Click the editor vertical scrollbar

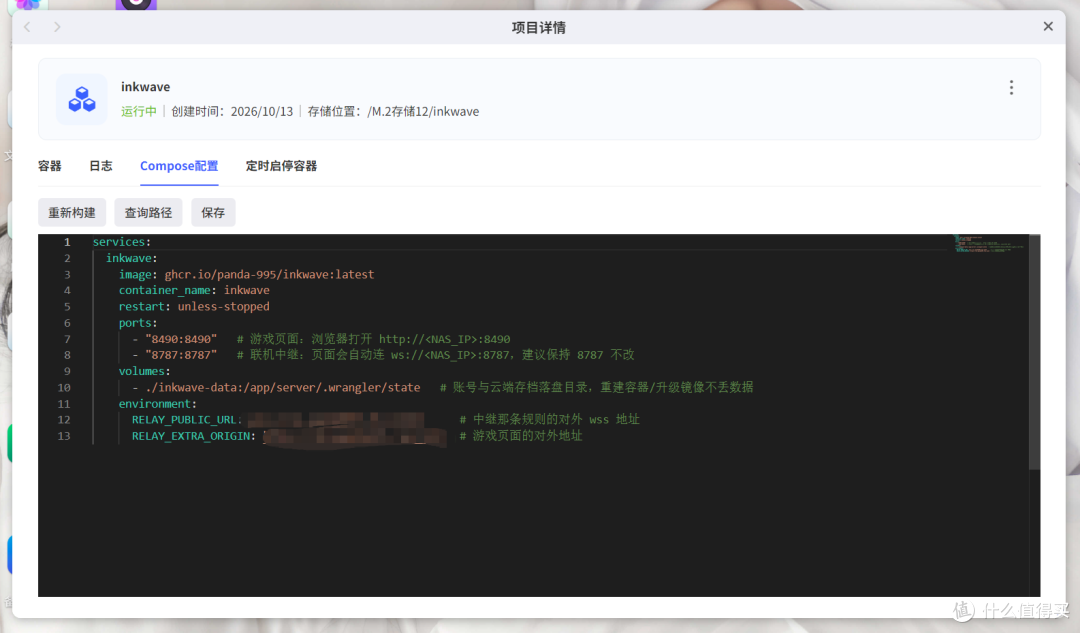click(1035, 353)
